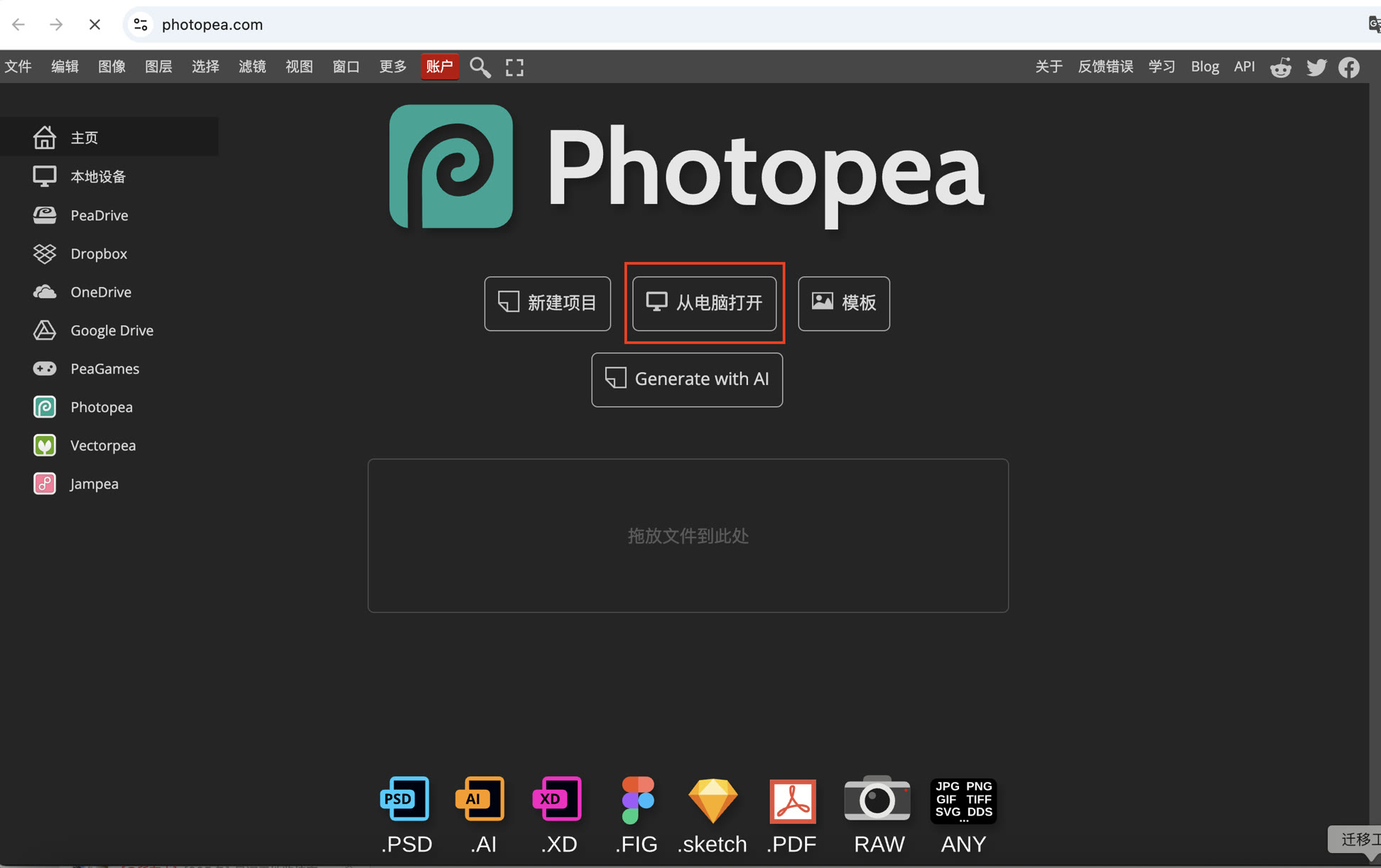Open PeaGames from sidebar

pos(104,369)
